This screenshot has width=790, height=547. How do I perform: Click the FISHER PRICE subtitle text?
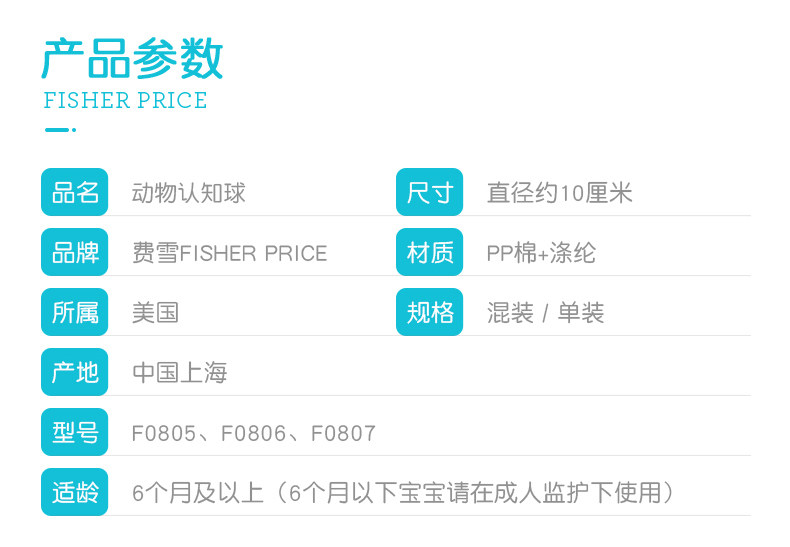(x=125, y=101)
